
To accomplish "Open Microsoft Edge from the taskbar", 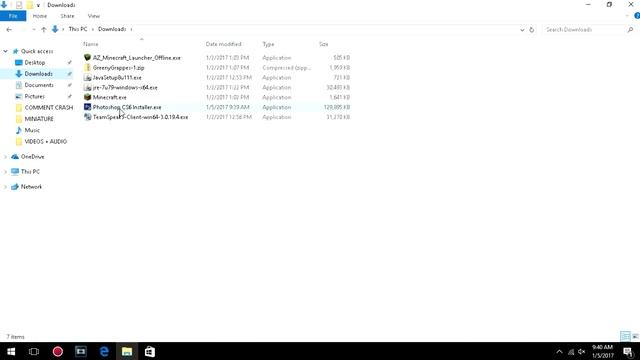I will point(104,351).
